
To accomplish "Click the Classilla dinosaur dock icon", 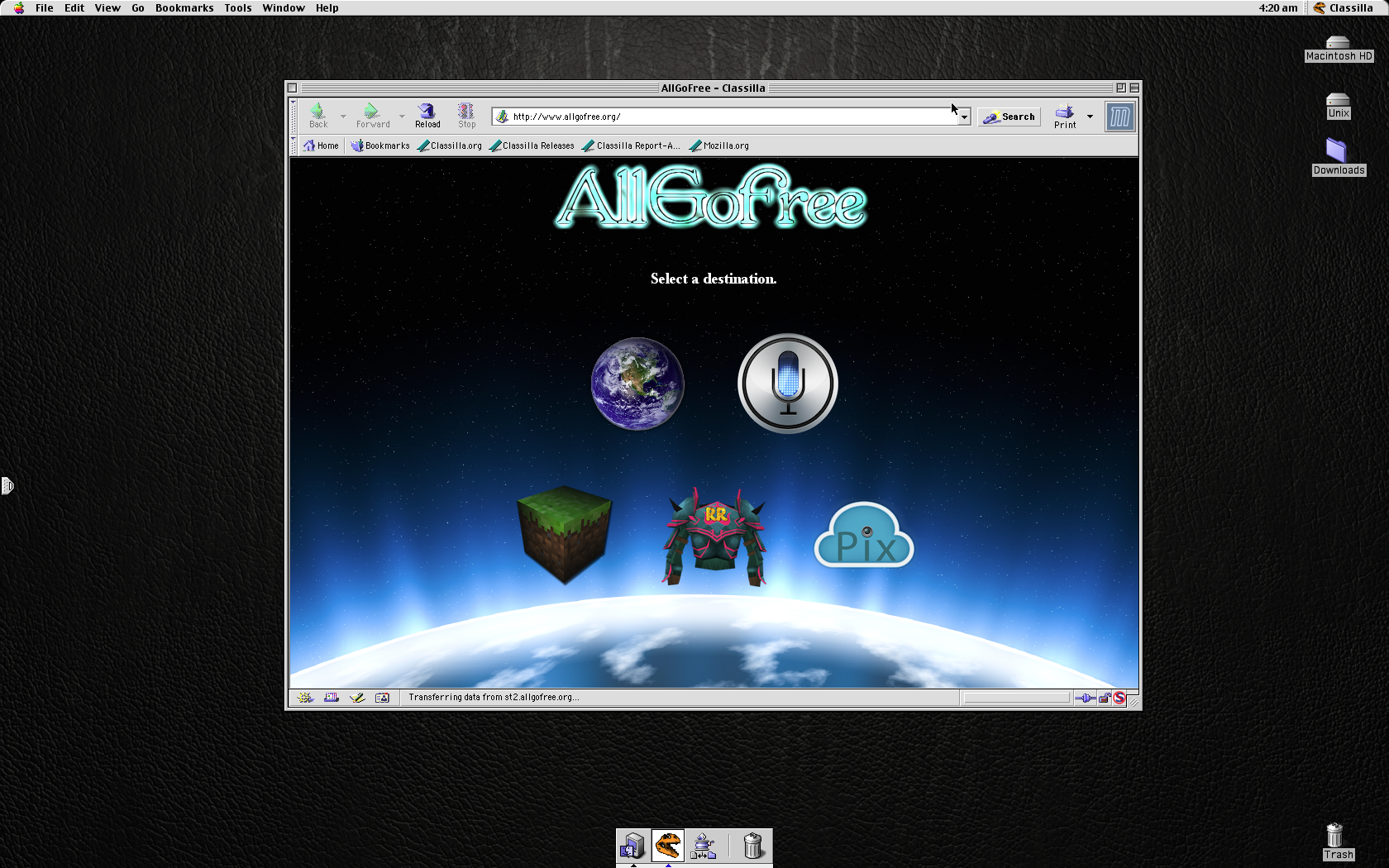I will pos(668,847).
